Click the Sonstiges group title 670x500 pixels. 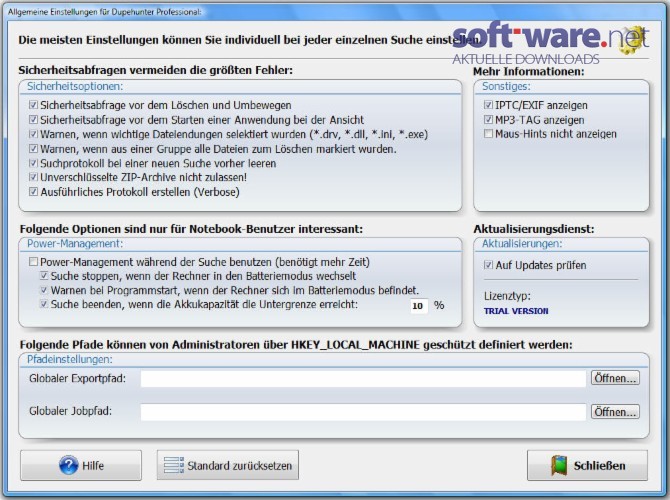506,86
